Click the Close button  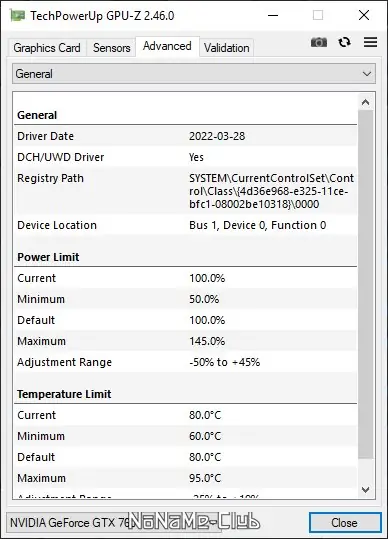[345, 522]
